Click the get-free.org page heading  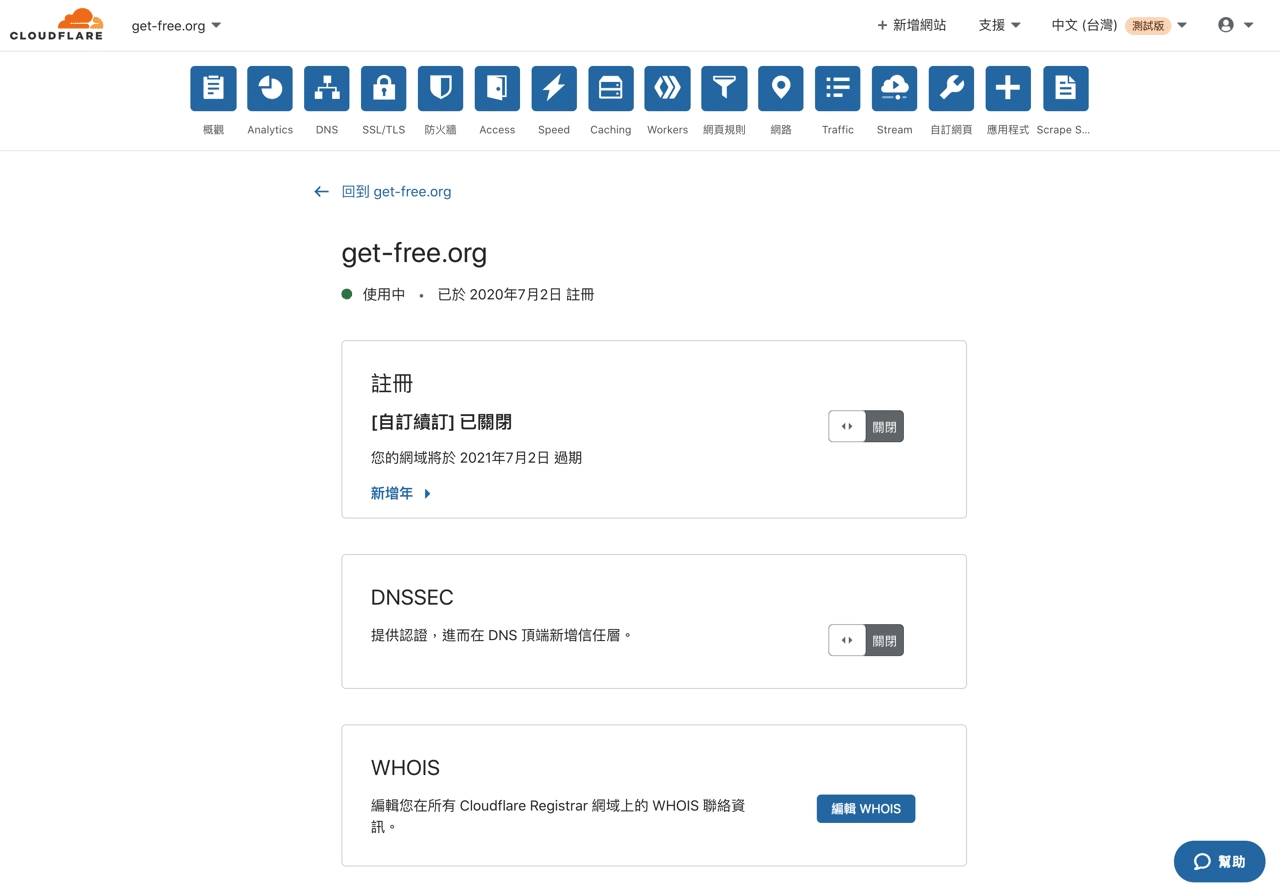[x=414, y=253]
